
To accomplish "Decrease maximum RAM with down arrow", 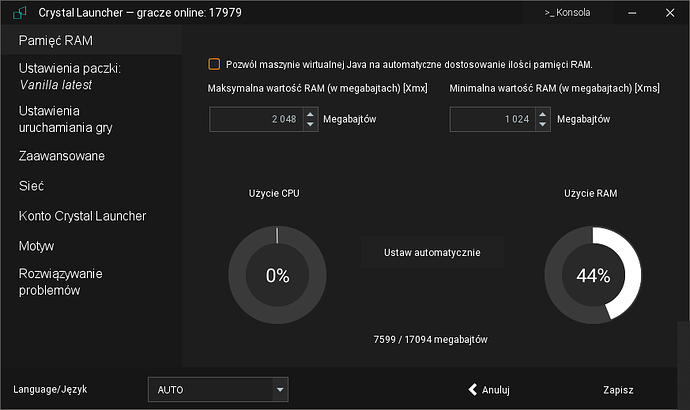I will tap(304, 125).
